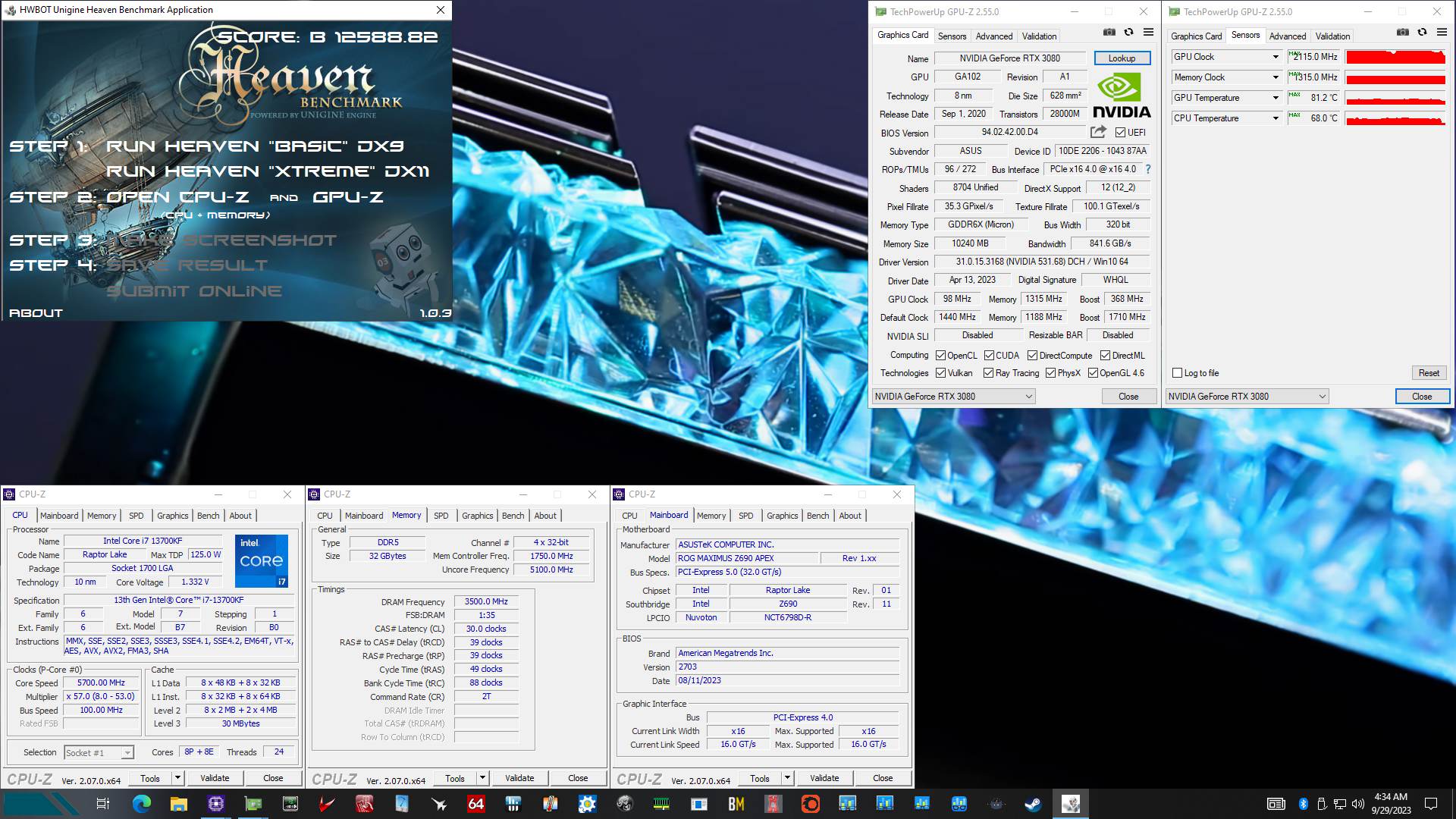The width and height of the screenshot is (1456, 819).
Task: Open the 'BM' taskbar app
Action: (x=736, y=804)
